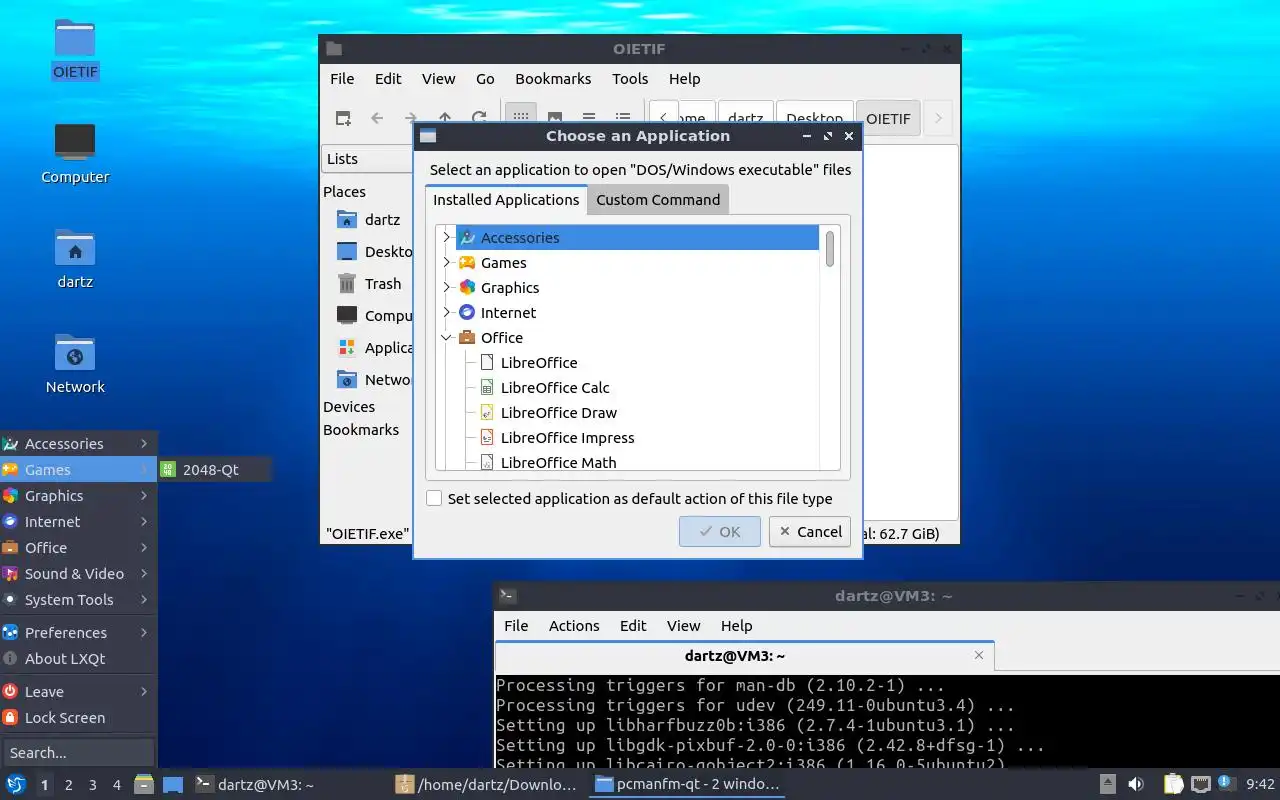Close the dartz@VM3 terminal tab

coord(979,655)
